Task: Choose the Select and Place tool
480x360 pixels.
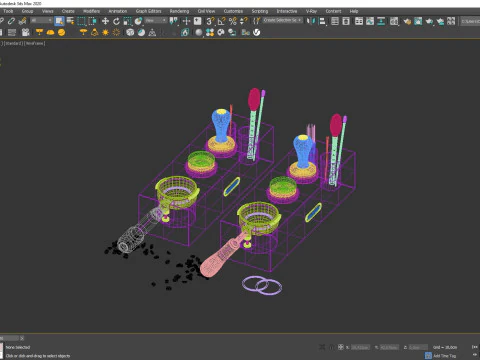Action: 138,21
